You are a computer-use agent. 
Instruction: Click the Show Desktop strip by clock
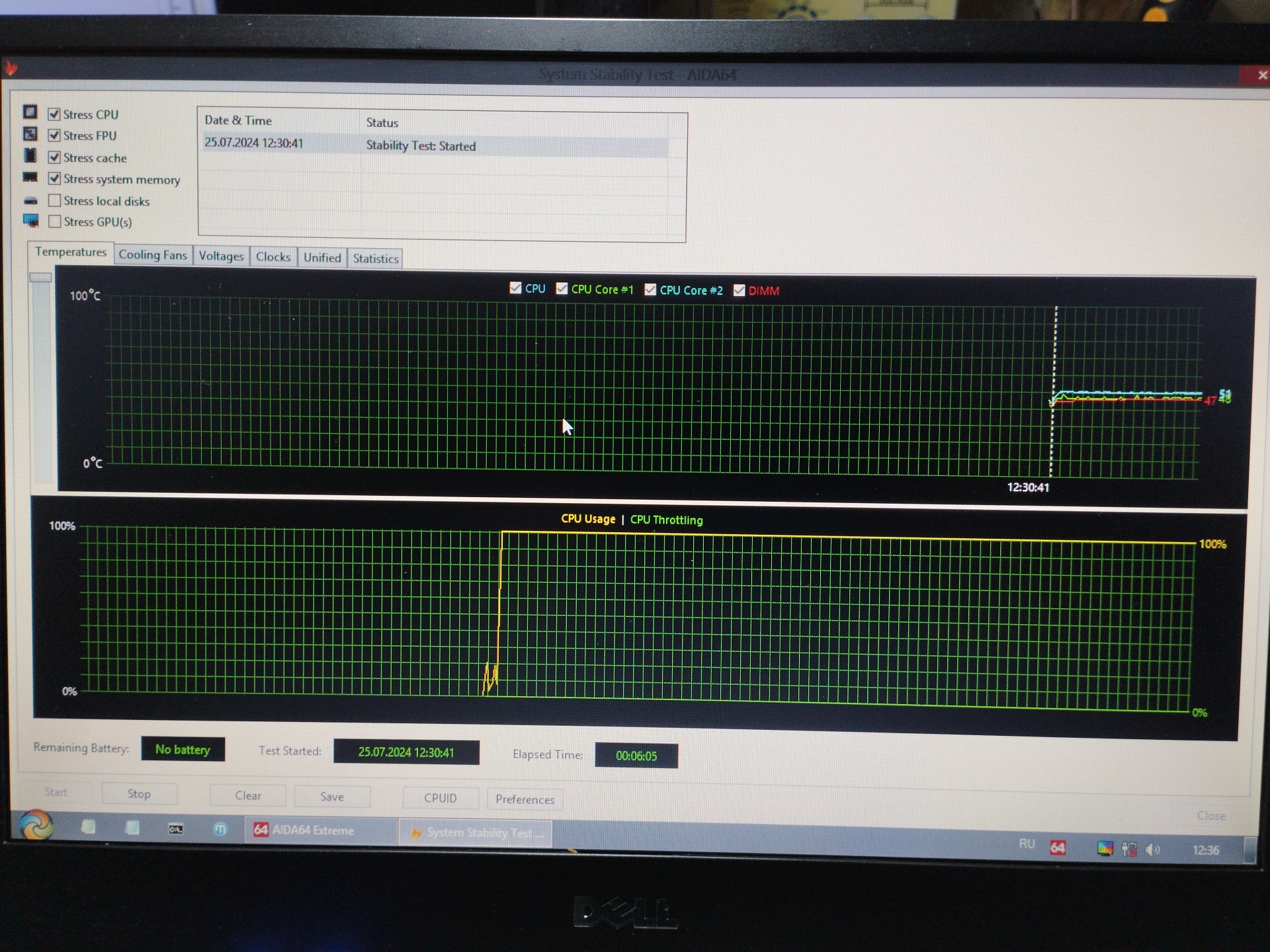click(x=1249, y=850)
